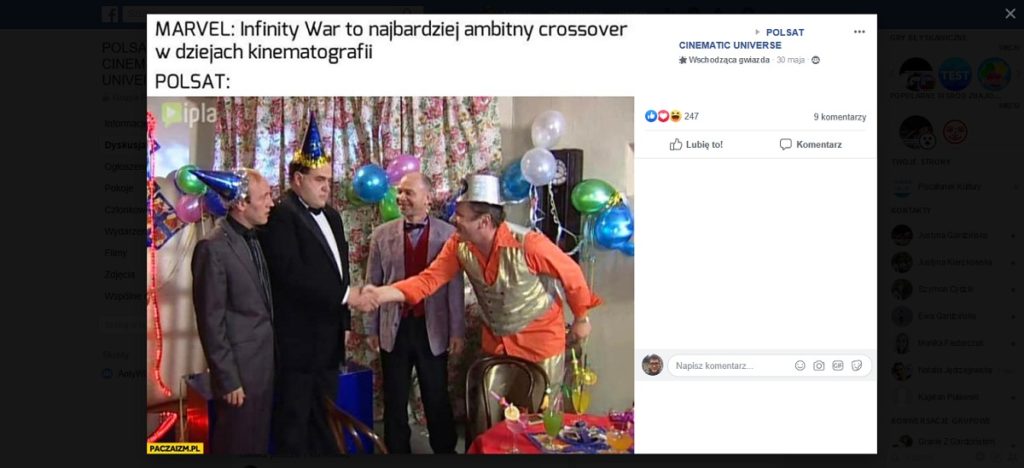The width and height of the screenshot is (1024, 468).
Task: Click the Wschodząca gwiazda star badge
Action: pos(724,60)
